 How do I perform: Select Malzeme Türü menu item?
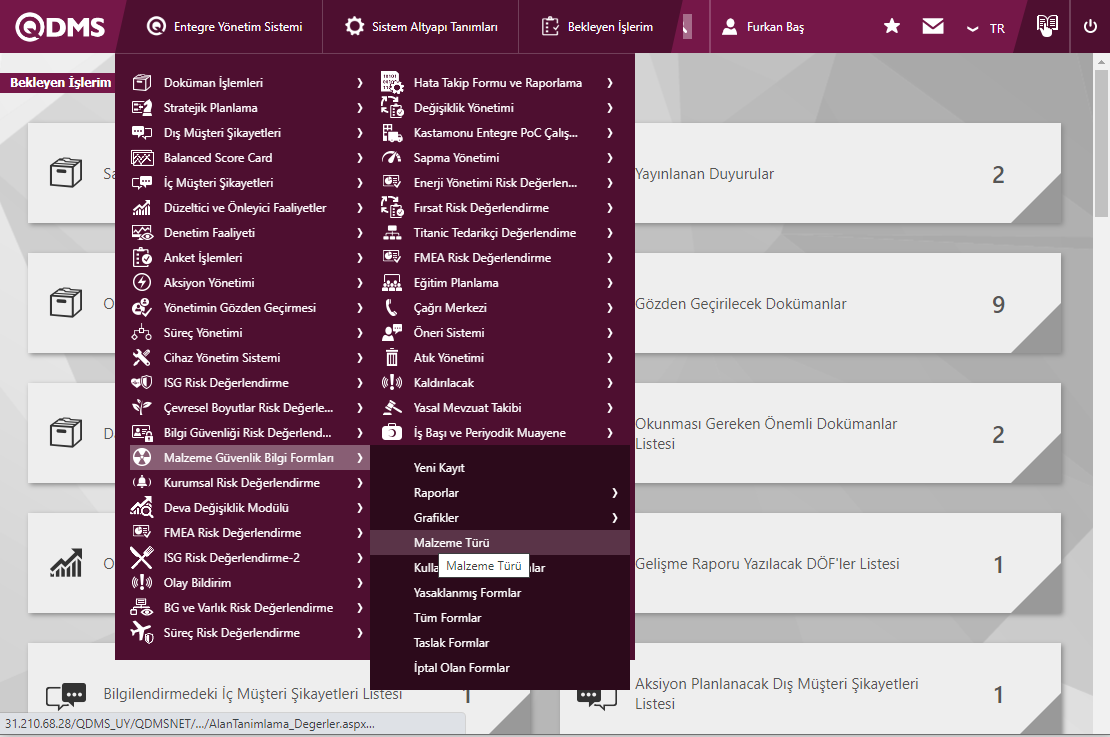click(451, 543)
